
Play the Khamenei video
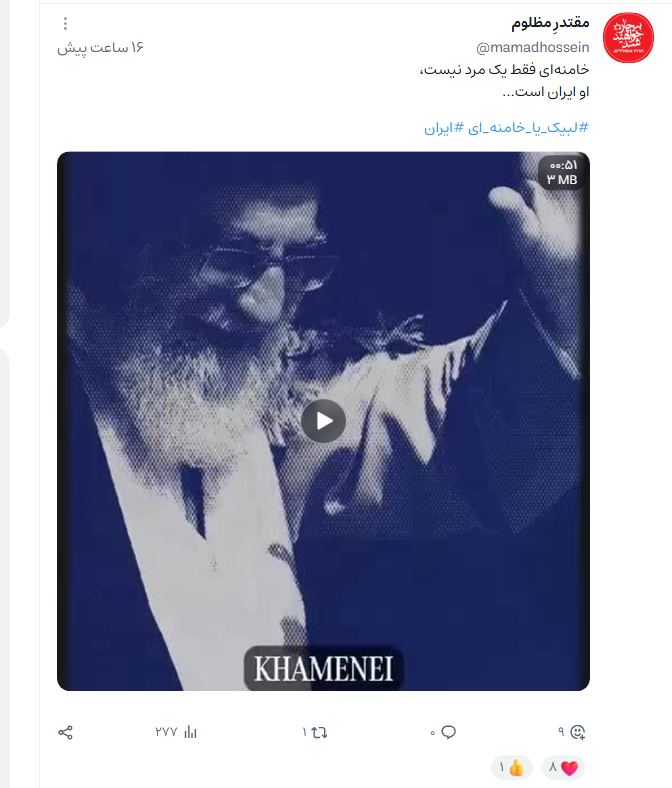tap(323, 421)
